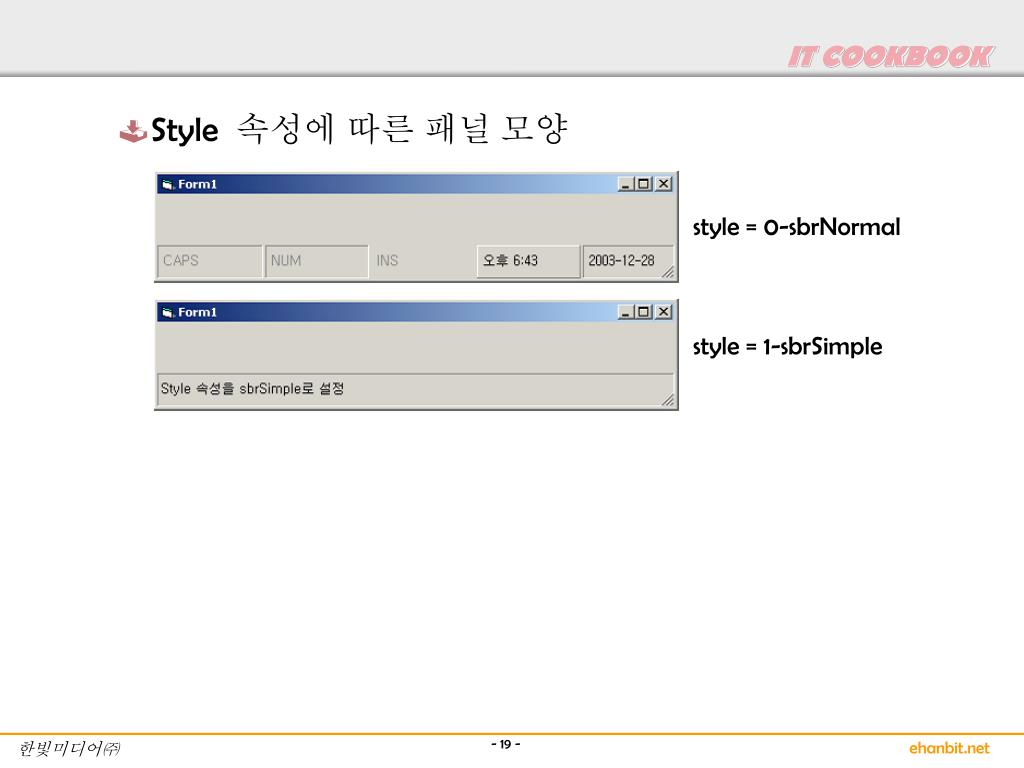
Task: Click the time panel showing 오후 6:43
Action: coord(528,261)
